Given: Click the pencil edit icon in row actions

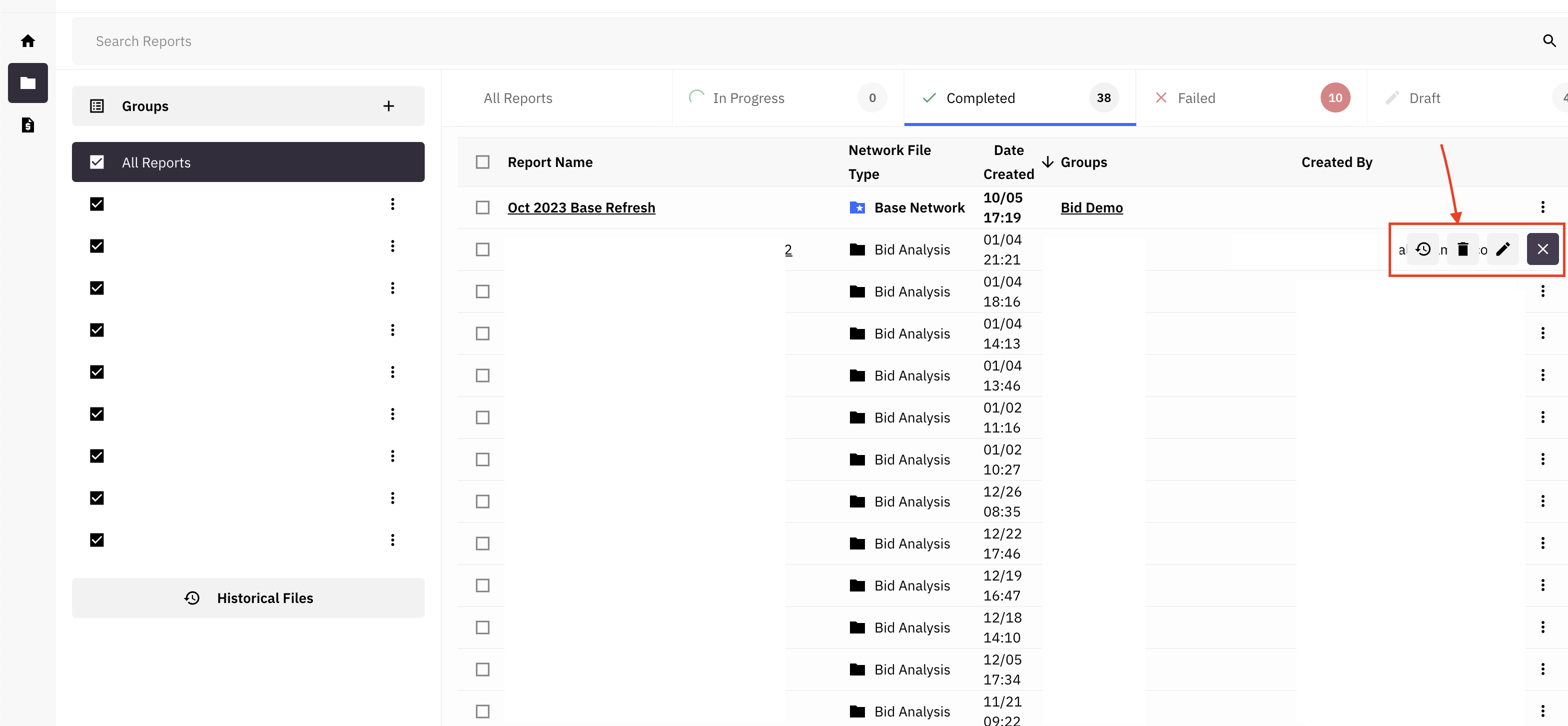Looking at the screenshot, I should pos(1503,249).
